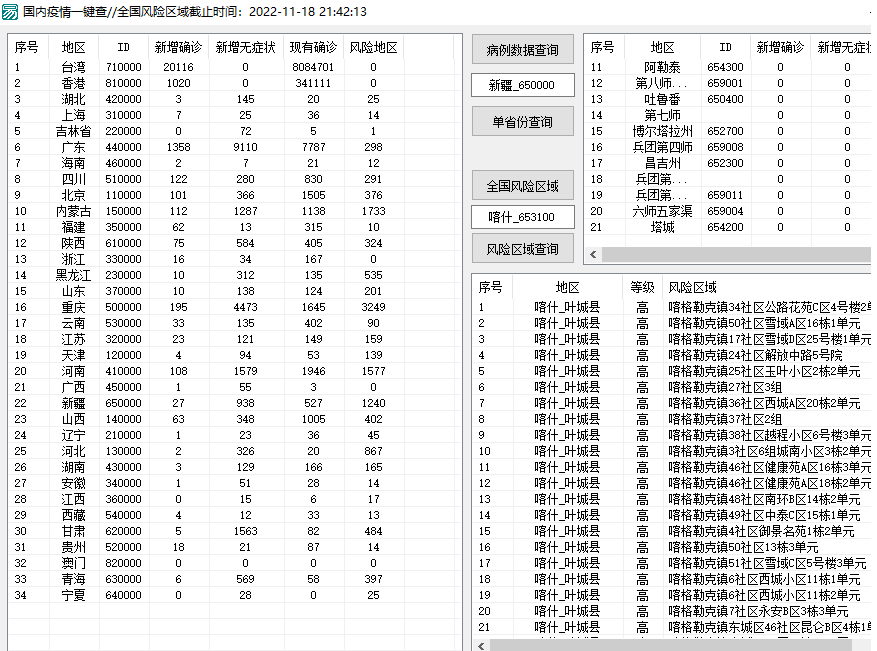Click the 单省份查询 button
The height and width of the screenshot is (651, 877).
coord(522,122)
